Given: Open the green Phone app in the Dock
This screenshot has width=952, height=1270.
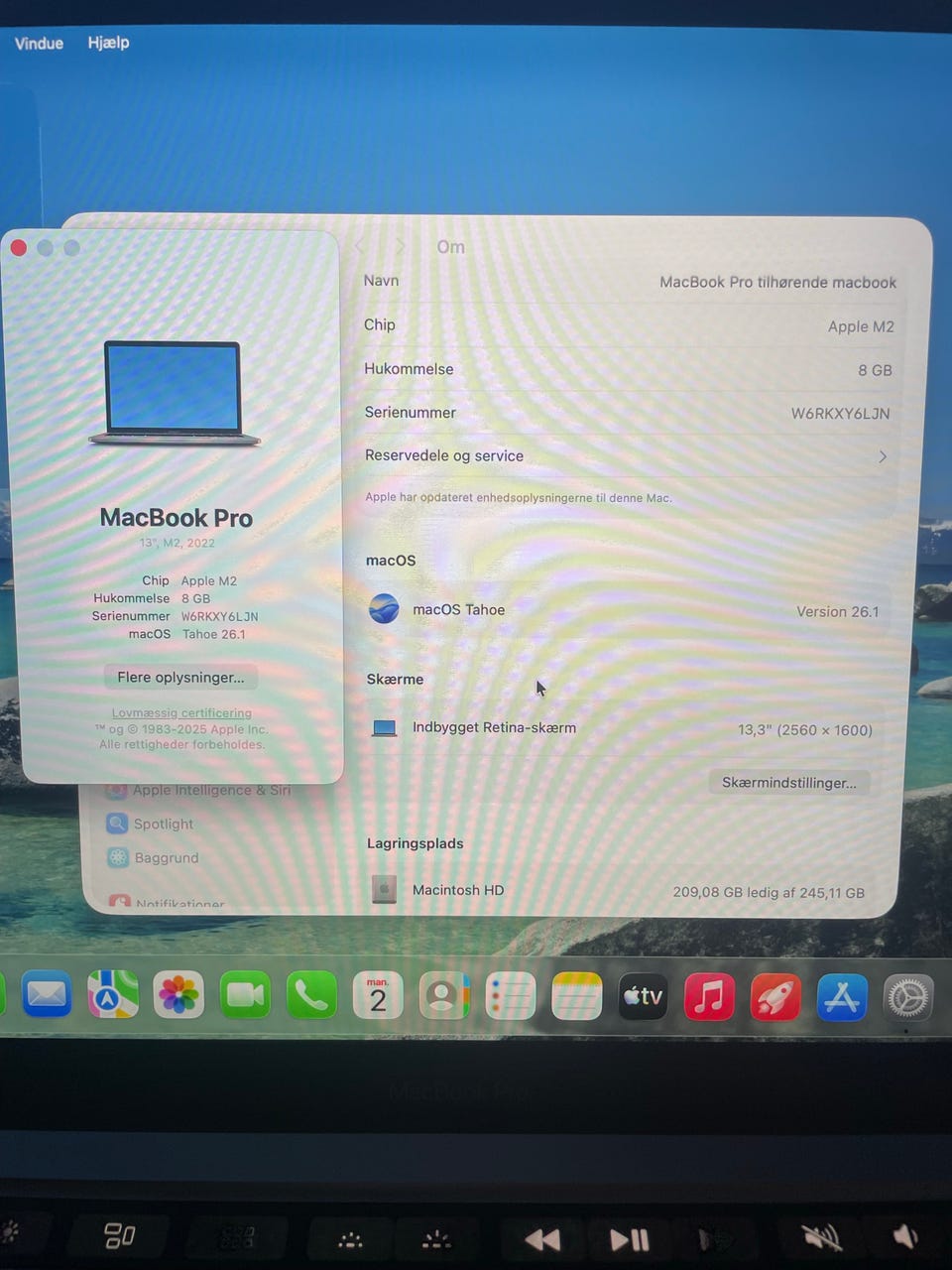Looking at the screenshot, I should (311, 995).
